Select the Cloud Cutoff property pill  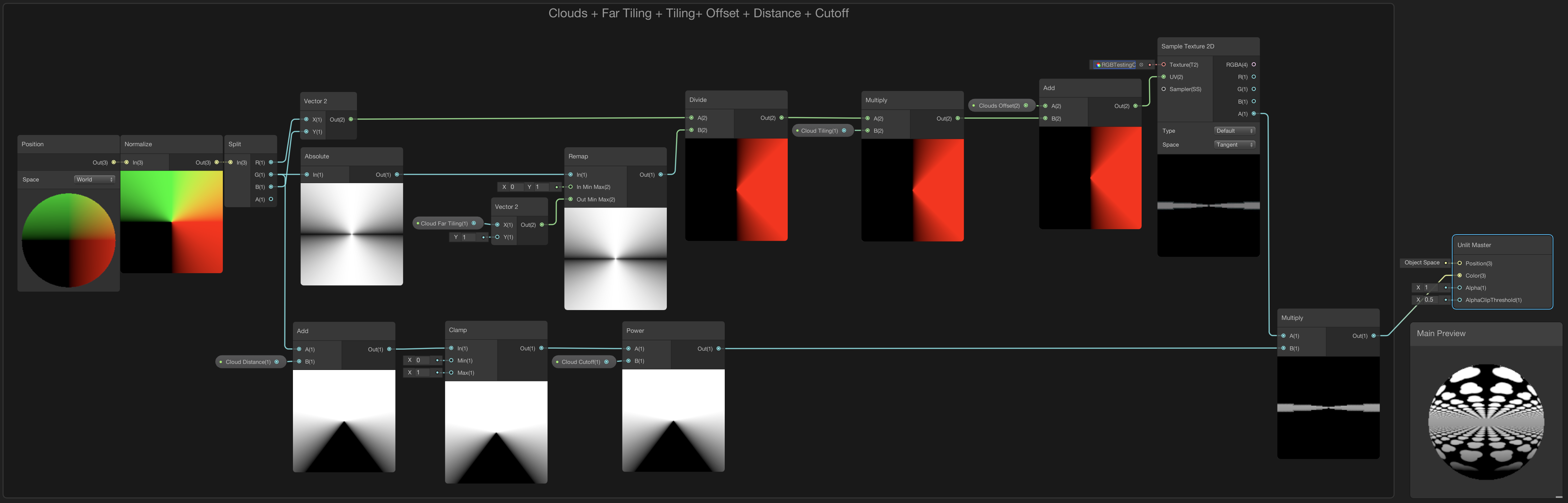(581, 362)
